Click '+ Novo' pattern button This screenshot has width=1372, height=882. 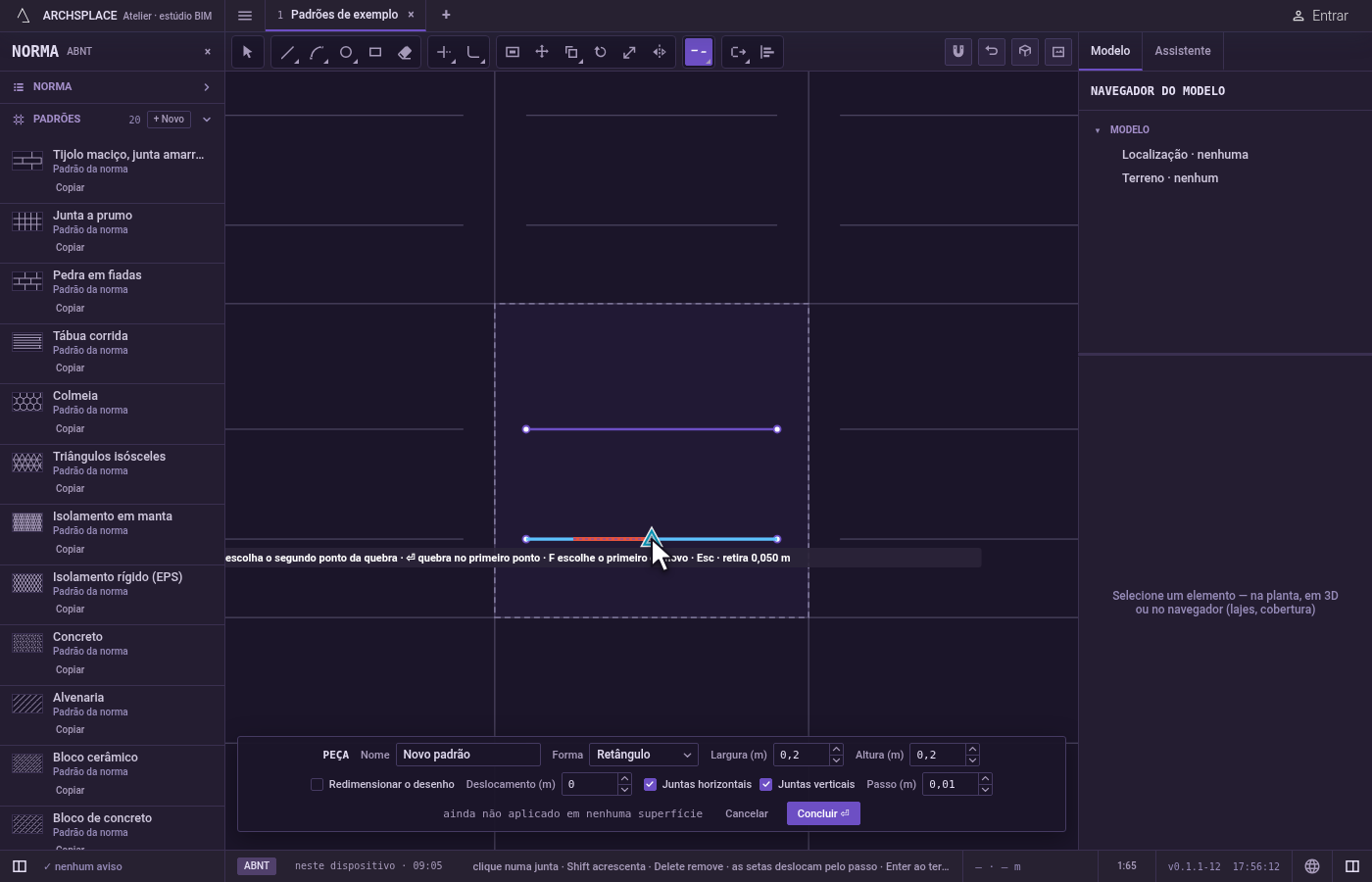coord(169,120)
